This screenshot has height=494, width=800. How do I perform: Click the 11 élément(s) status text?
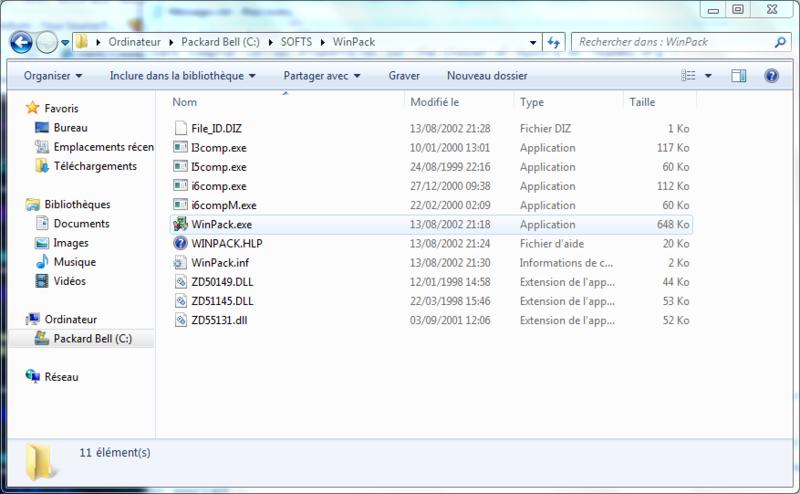click(115, 453)
